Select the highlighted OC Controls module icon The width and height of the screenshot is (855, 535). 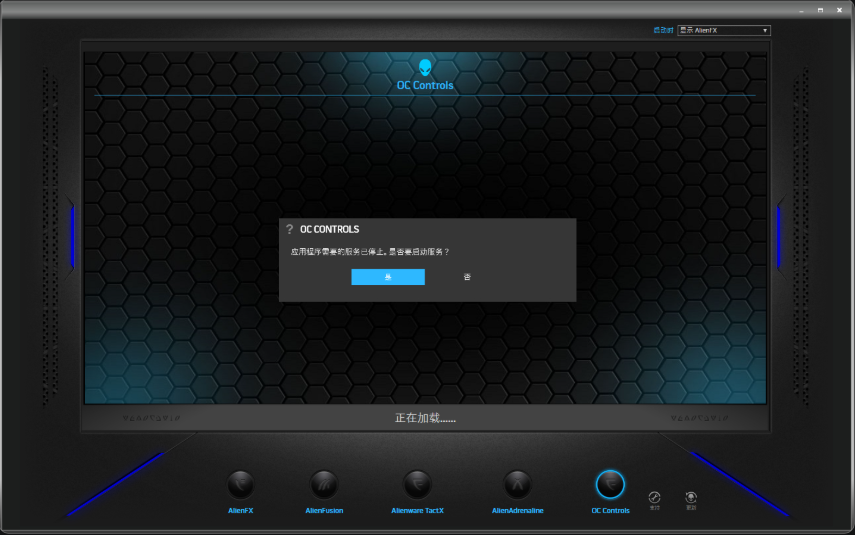coord(610,485)
